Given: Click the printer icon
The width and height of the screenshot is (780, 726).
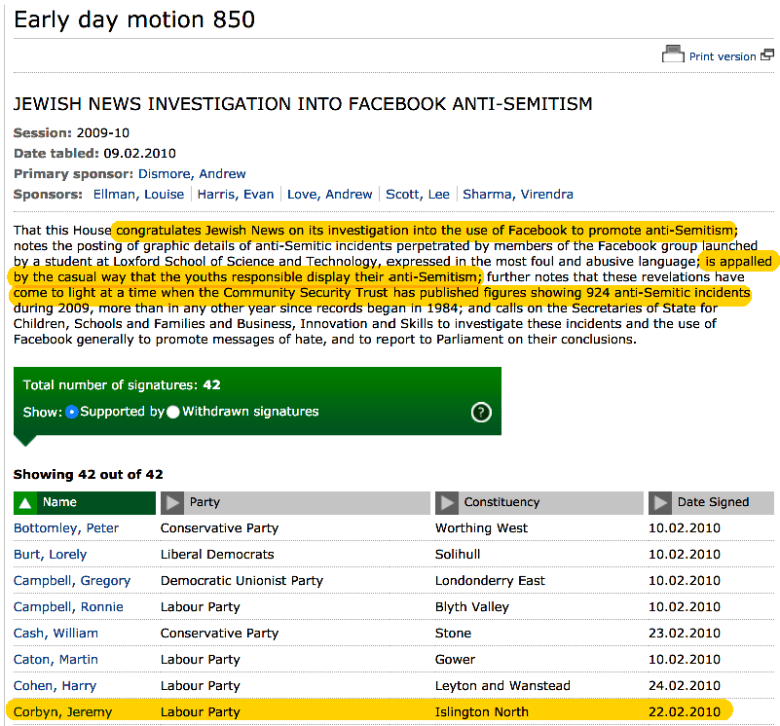Looking at the screenshot, I should coord(673,54).
